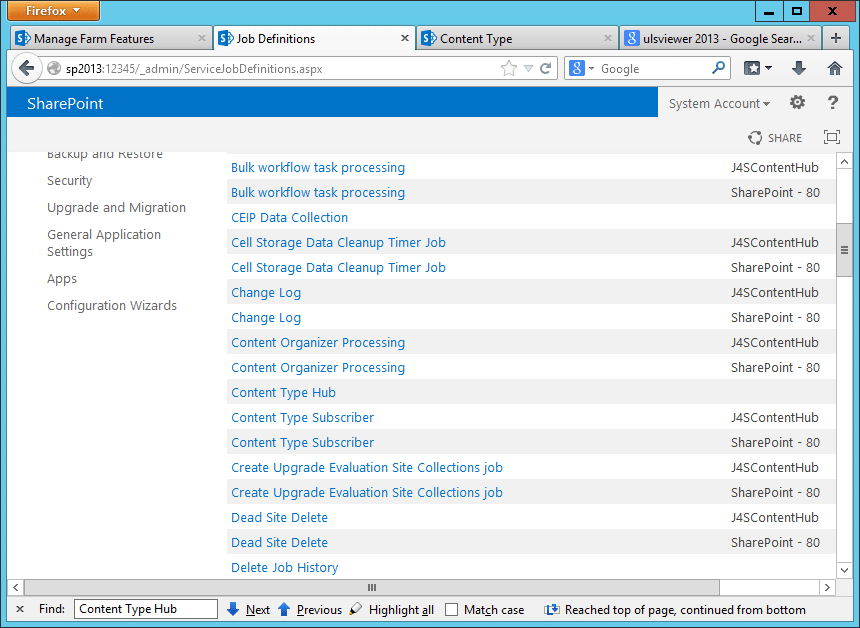The image size is (860, 628).
Task: Open Dead Site Delete for SharePoint - 80
Action: 279,542
